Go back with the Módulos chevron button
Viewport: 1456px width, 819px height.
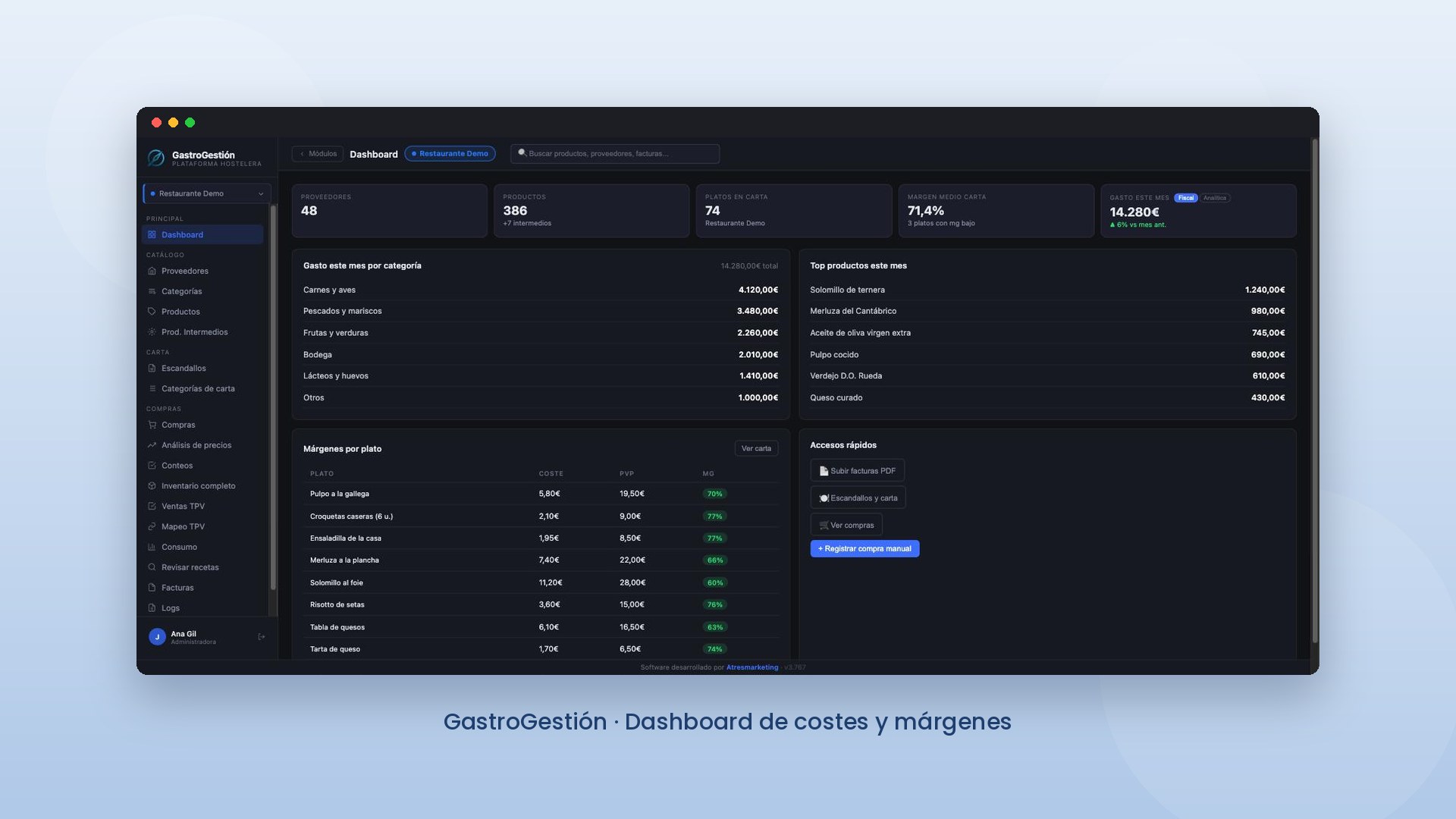(x=318, y=154)
